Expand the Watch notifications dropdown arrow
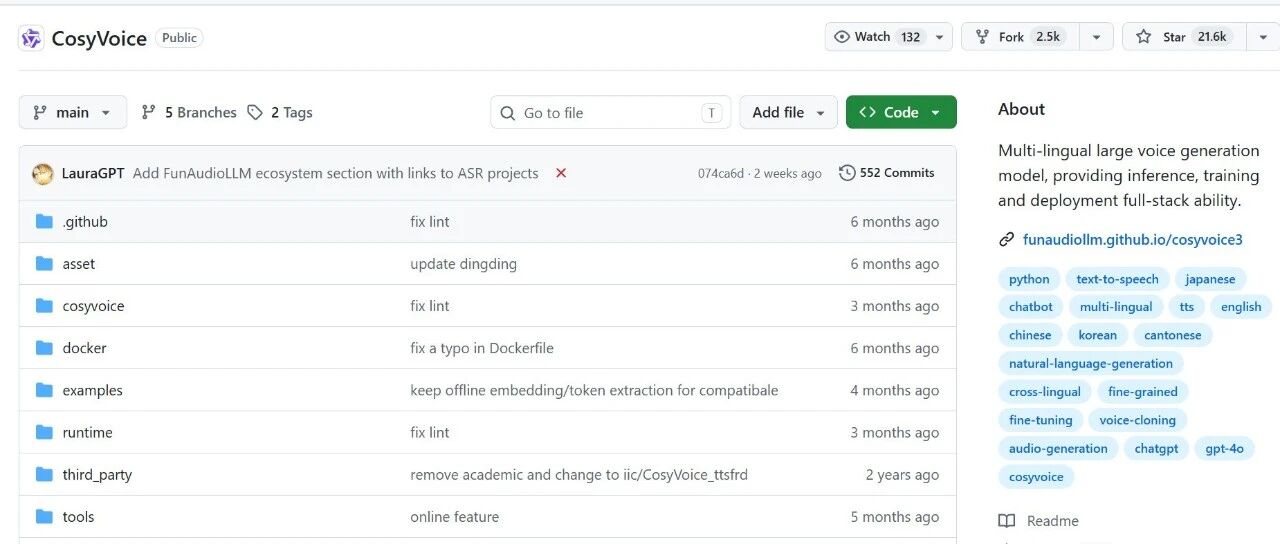1280x544 pixels. pyautogui.click(x=939, y=37)
